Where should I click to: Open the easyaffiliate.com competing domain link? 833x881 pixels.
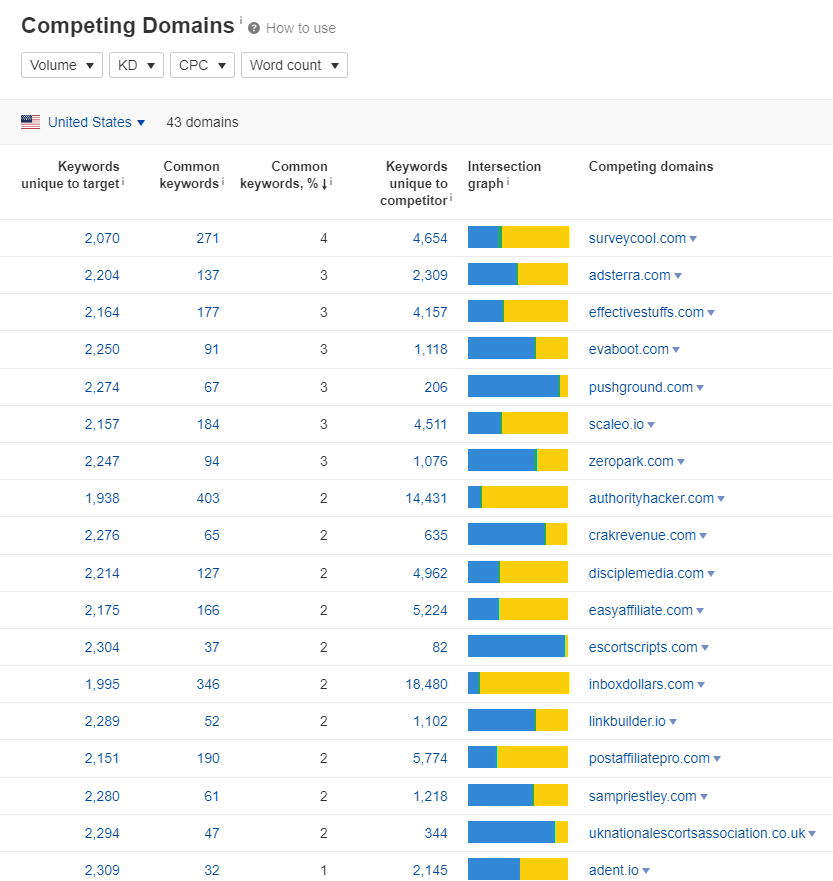click(640, 610)
